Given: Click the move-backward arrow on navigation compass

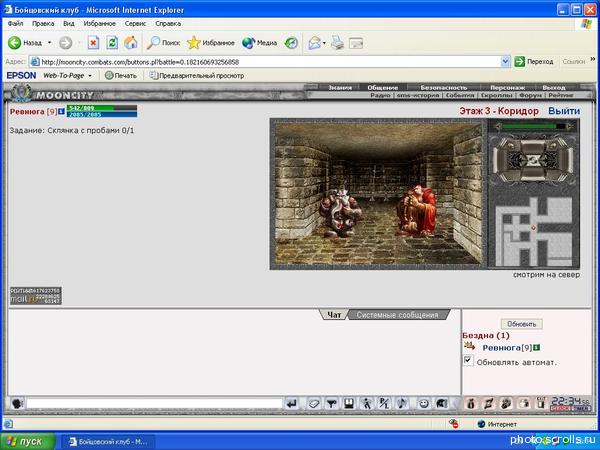Looking at the screenshot, I should [533, 175].
